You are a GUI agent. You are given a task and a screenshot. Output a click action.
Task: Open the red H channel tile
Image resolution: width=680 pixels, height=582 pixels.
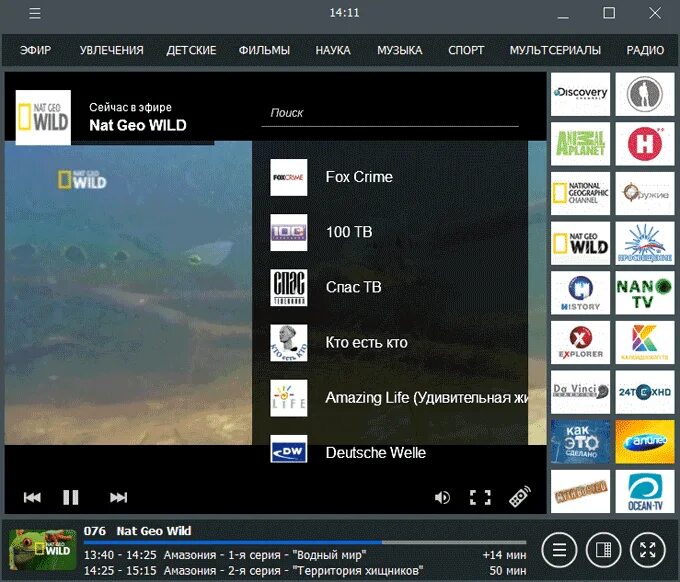(x=645, y=144)
